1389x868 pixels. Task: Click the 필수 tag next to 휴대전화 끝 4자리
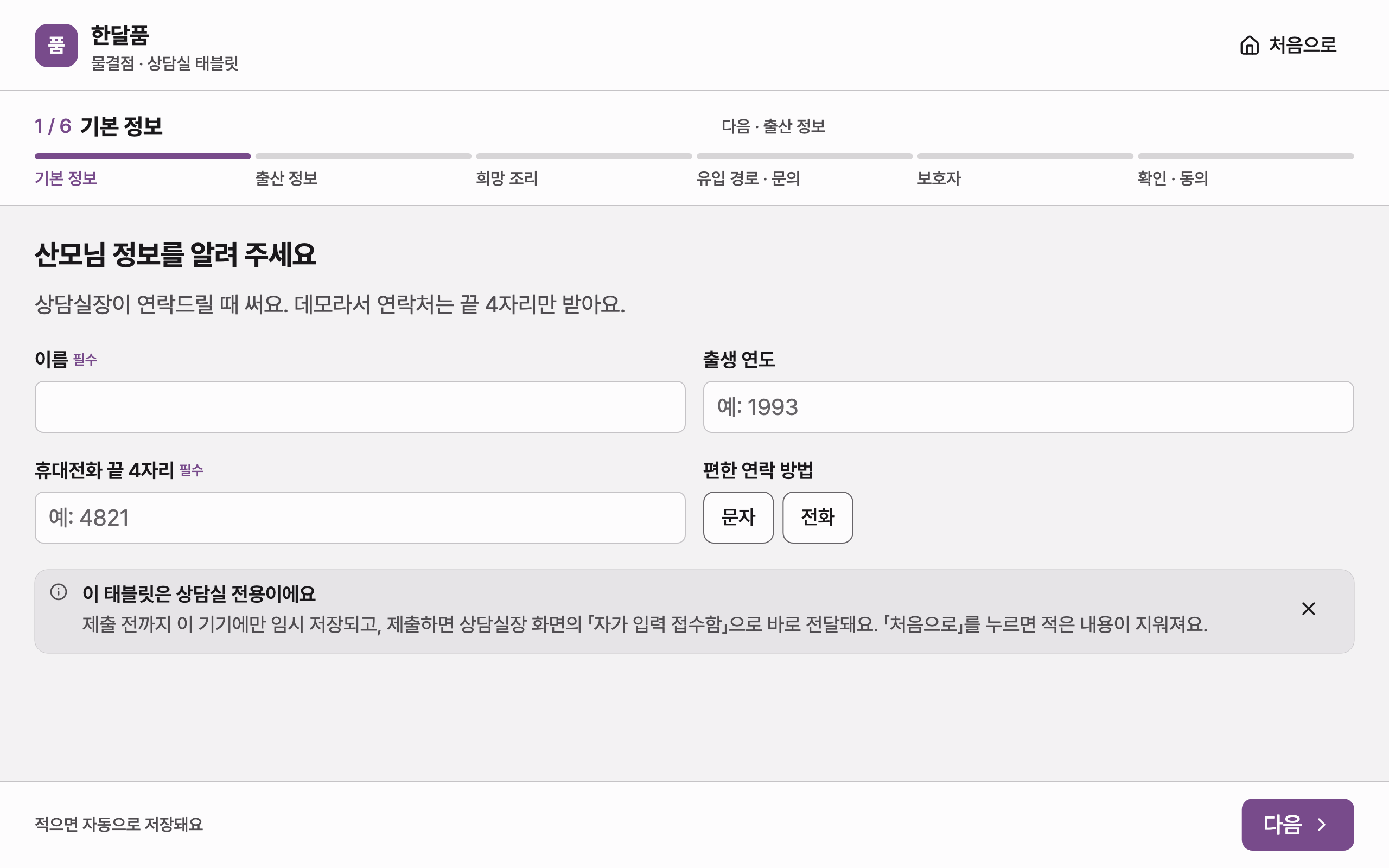pos(191,471)
